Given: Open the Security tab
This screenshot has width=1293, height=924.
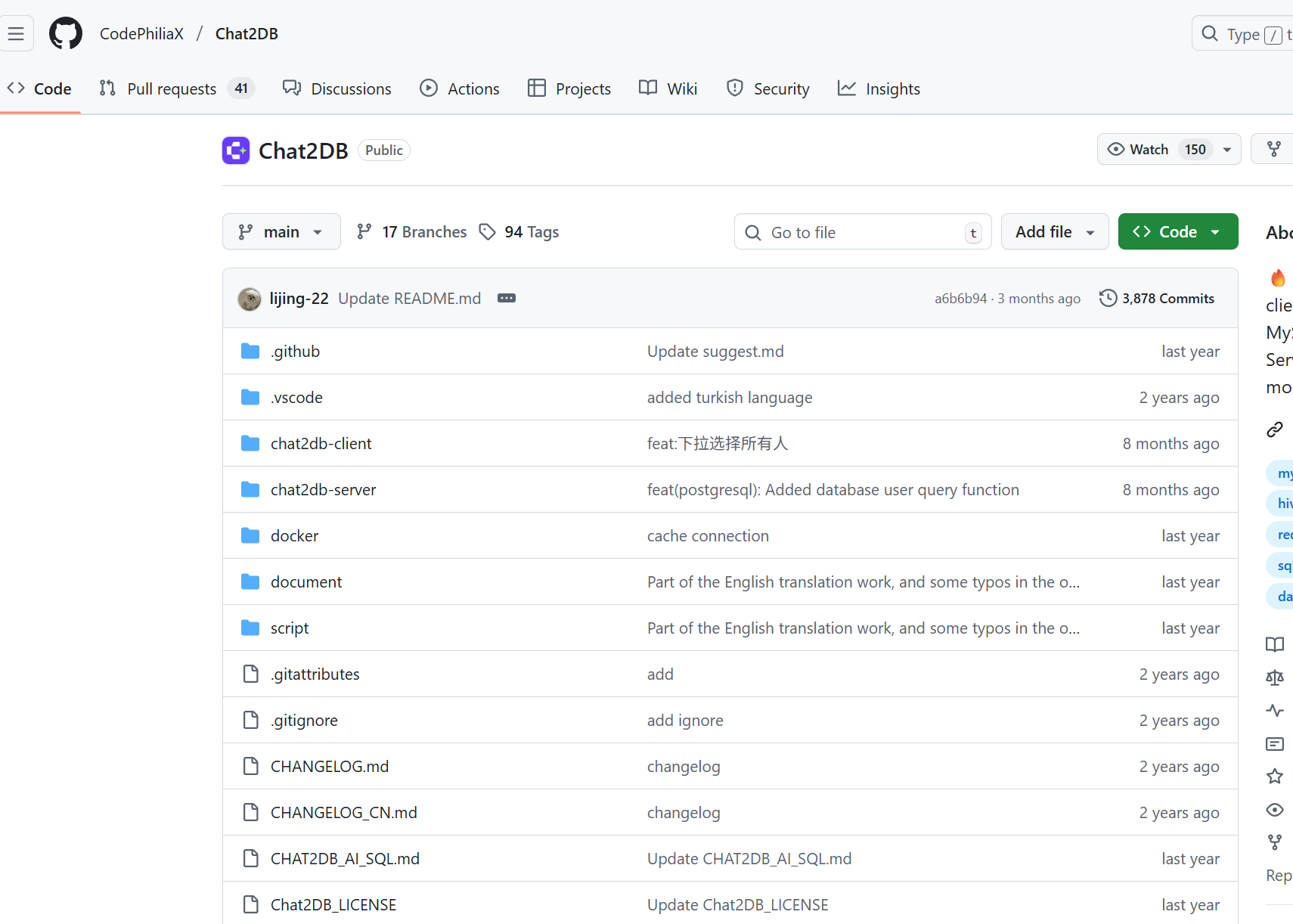Looking at the screenshot, I should 768,88.
